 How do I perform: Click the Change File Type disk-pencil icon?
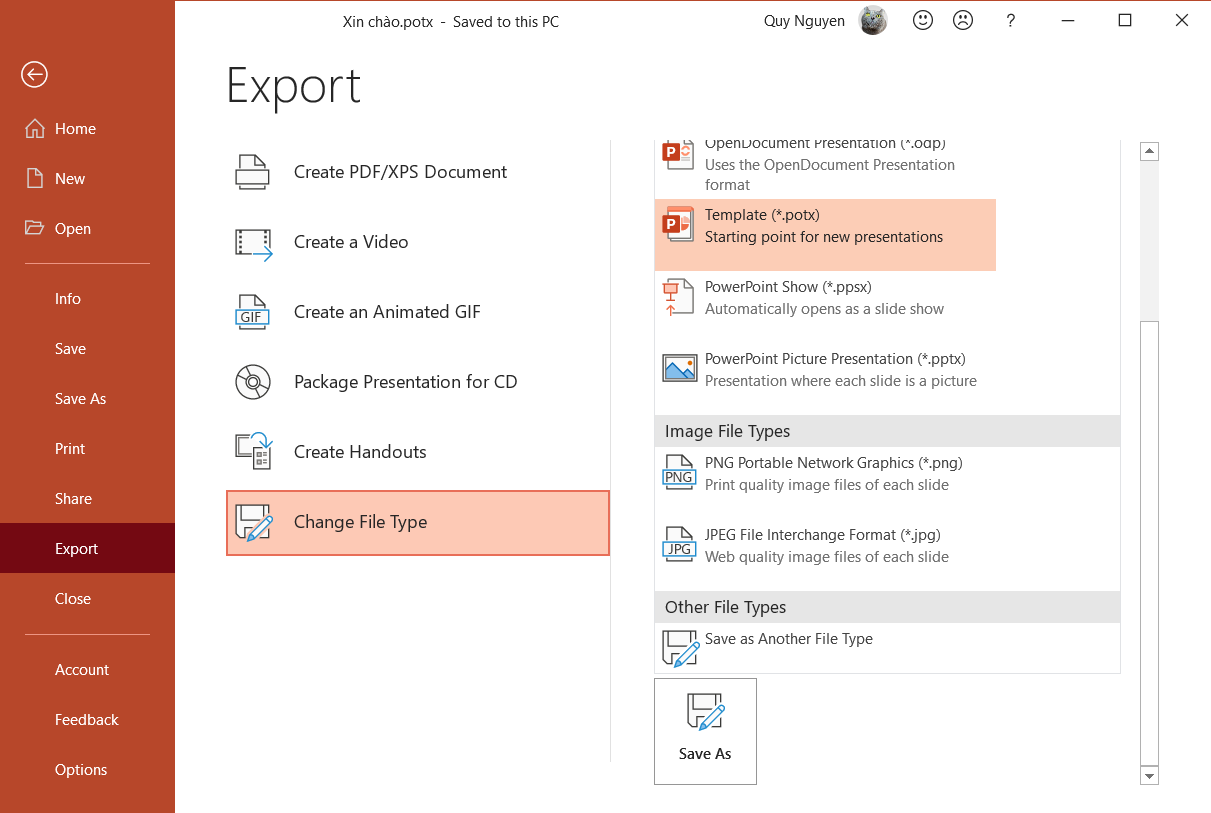pyautogui.click(x=254, y=522)
